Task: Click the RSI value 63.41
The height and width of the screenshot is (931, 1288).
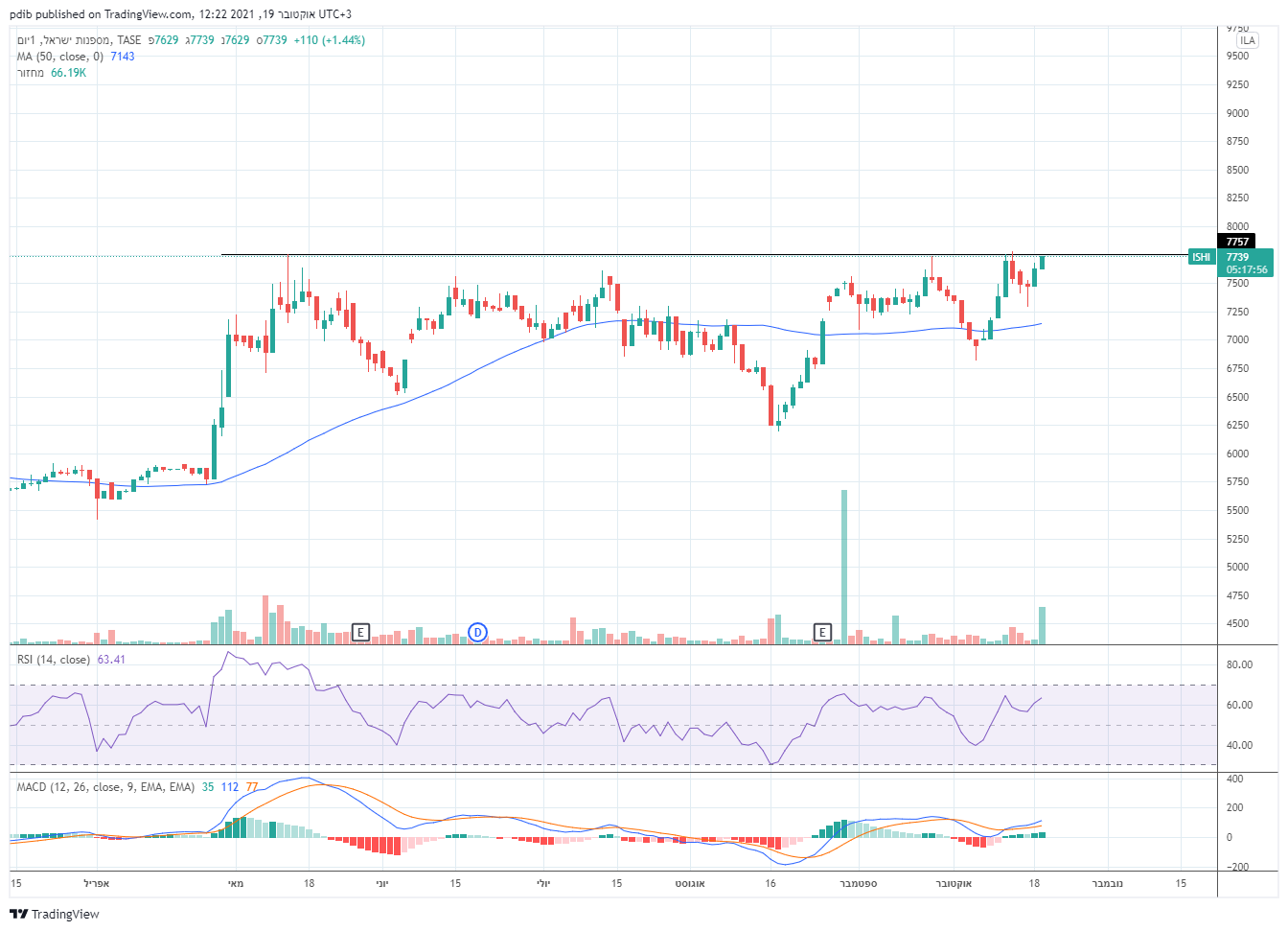Action: pos(111,660)
